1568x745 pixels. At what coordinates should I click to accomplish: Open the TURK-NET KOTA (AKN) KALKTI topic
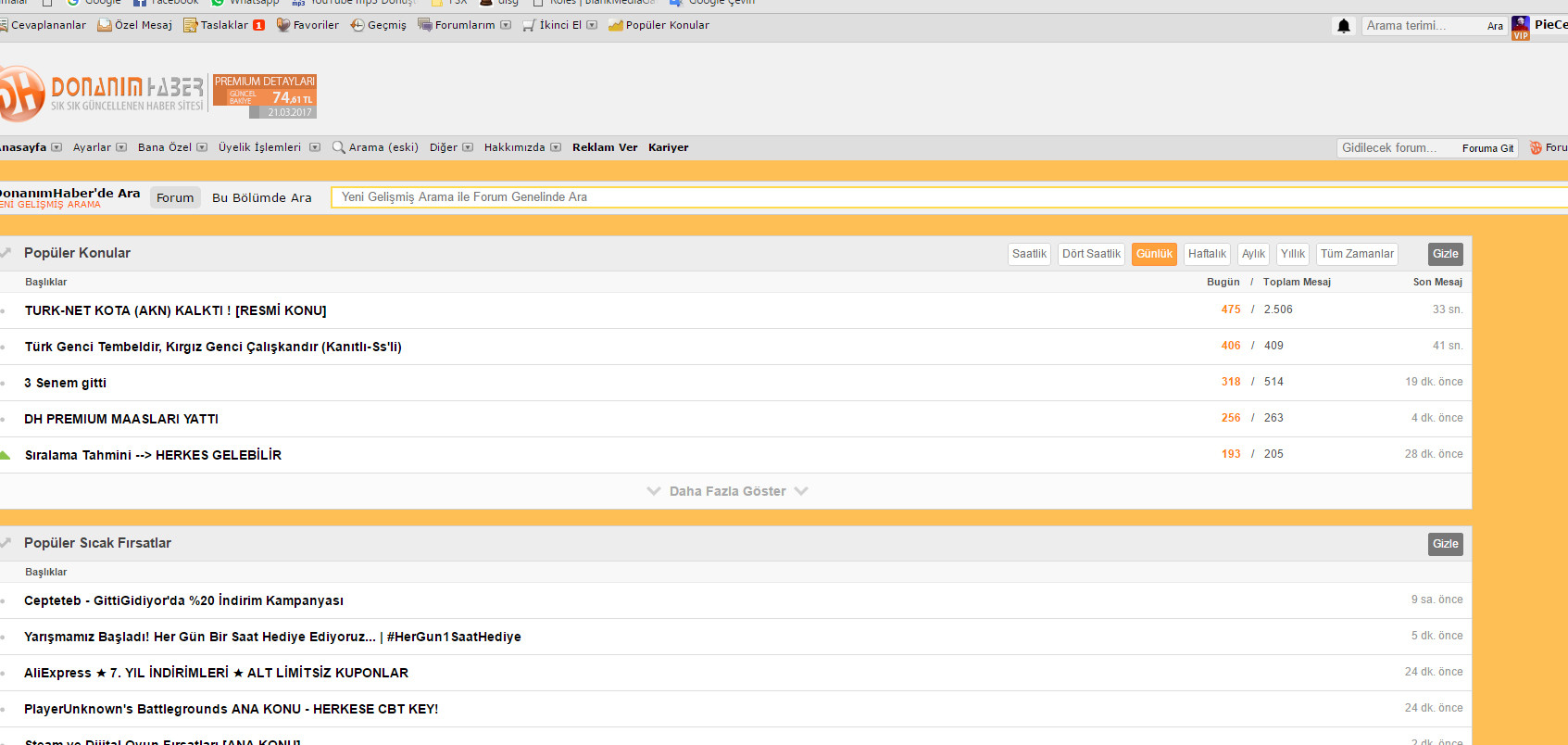tap(175, 310)
